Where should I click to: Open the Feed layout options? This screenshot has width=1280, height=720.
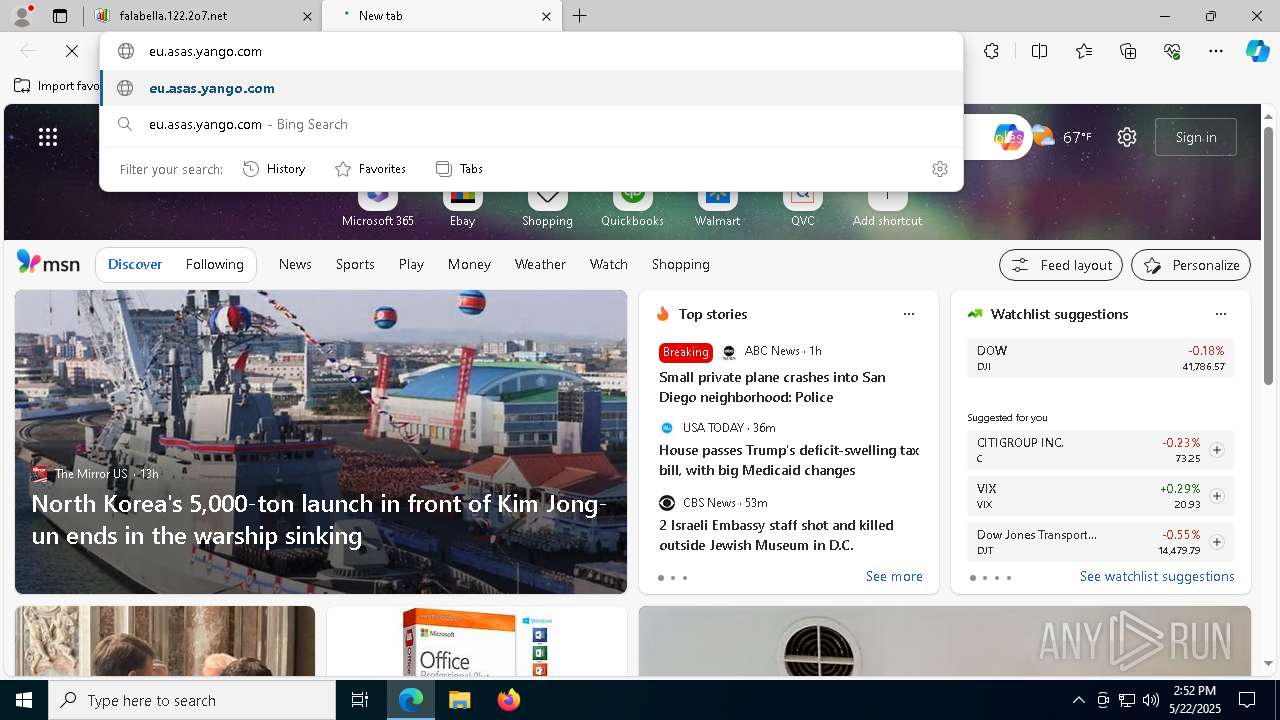tap(1061, 265)
